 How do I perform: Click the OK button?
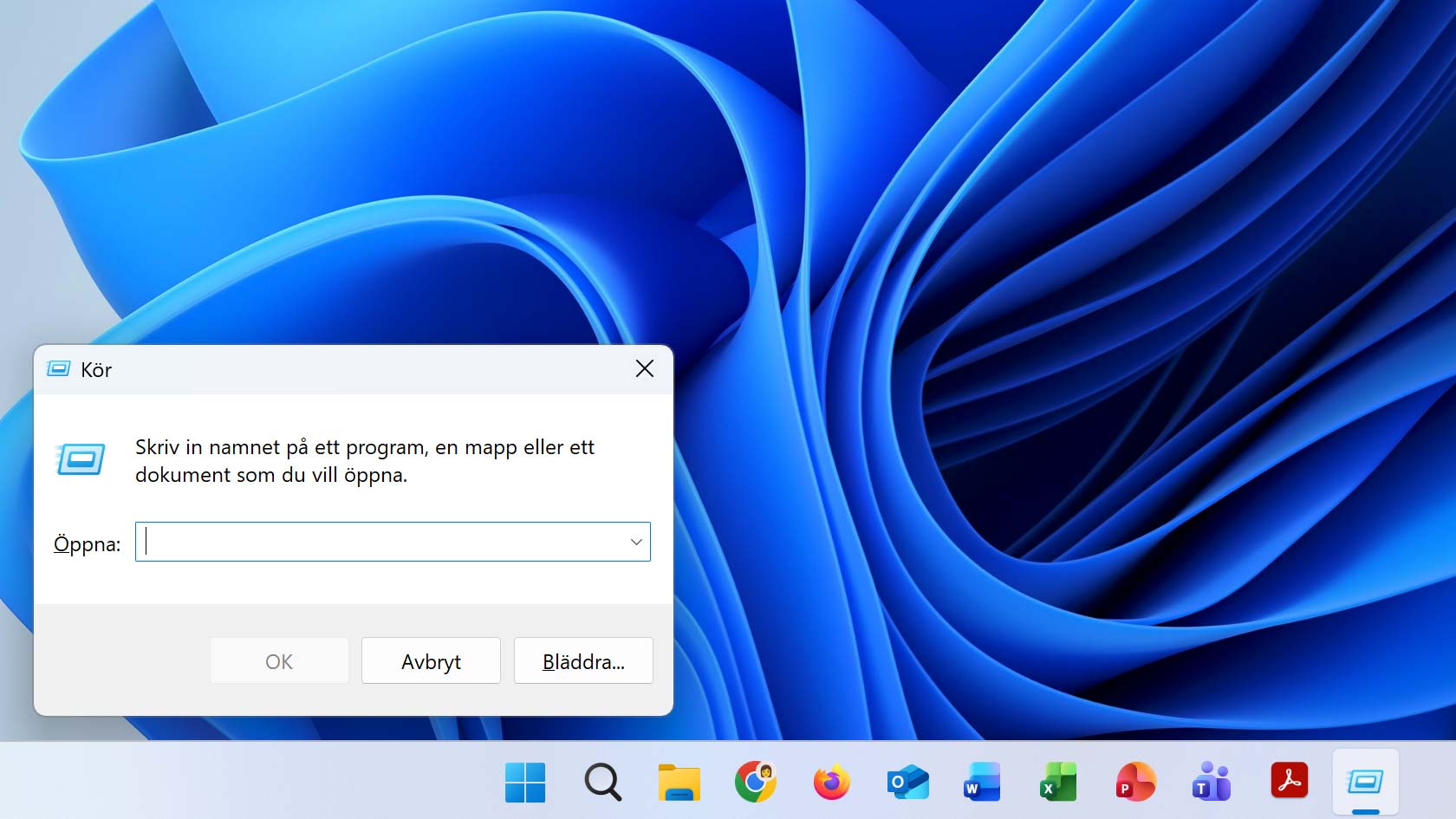pos(278,660)
